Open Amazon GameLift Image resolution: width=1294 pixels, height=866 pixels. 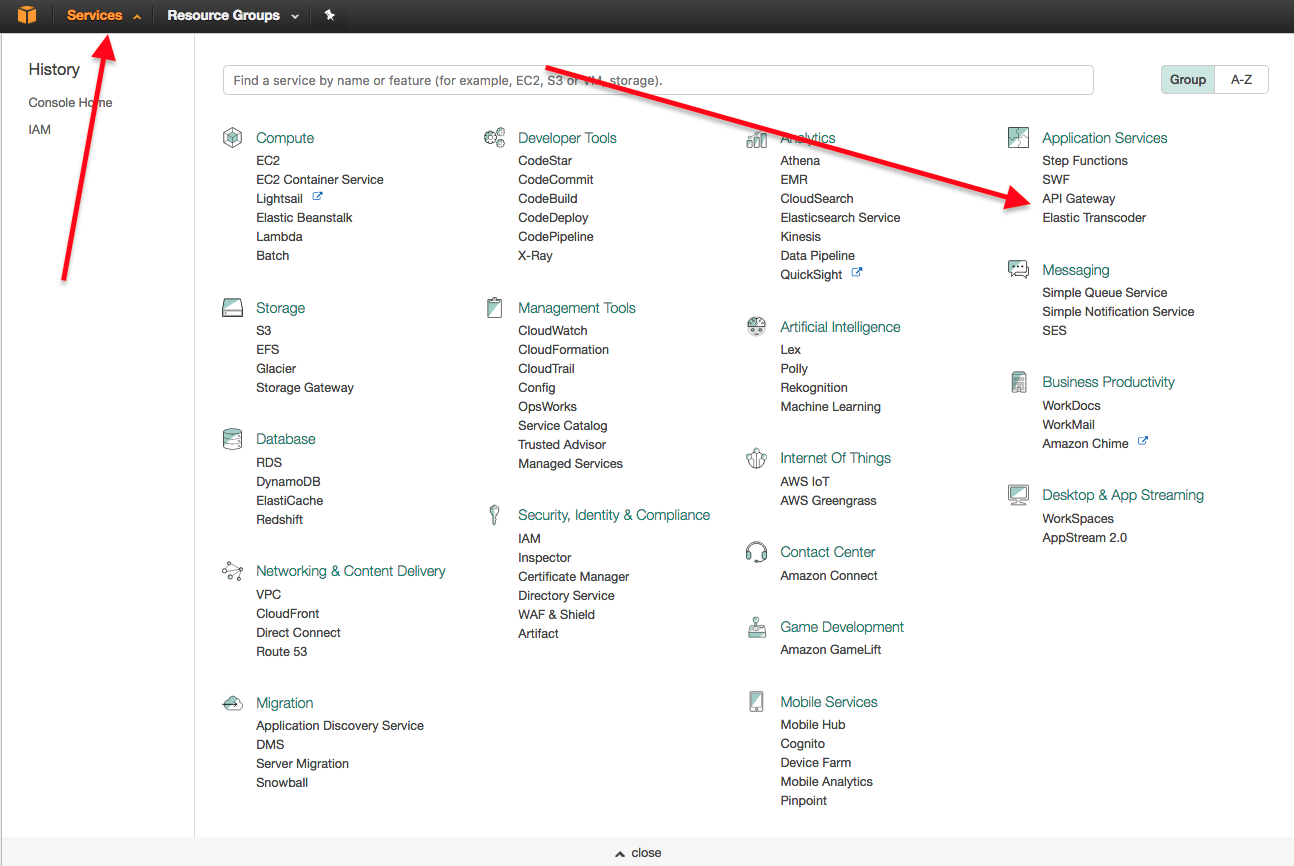coord(831,650)
